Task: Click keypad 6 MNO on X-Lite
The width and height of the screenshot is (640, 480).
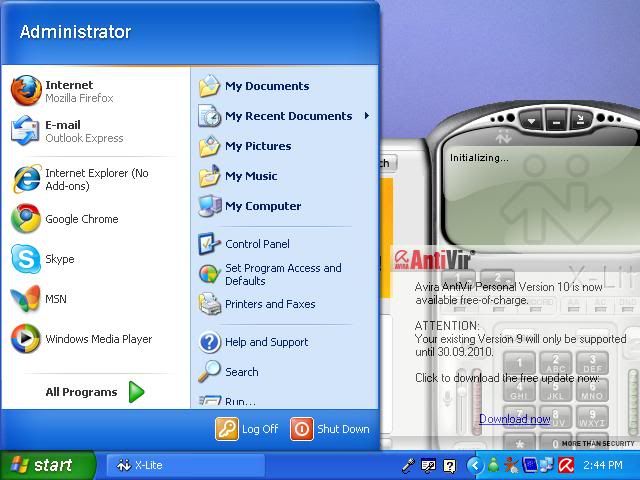Action: click(592, 390)
